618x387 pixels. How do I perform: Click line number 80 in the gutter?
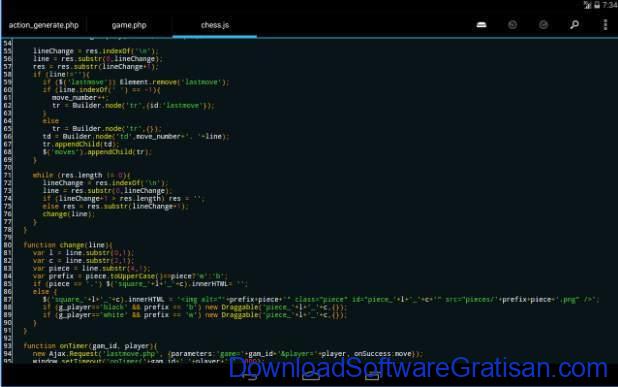[x=7, y=245]
